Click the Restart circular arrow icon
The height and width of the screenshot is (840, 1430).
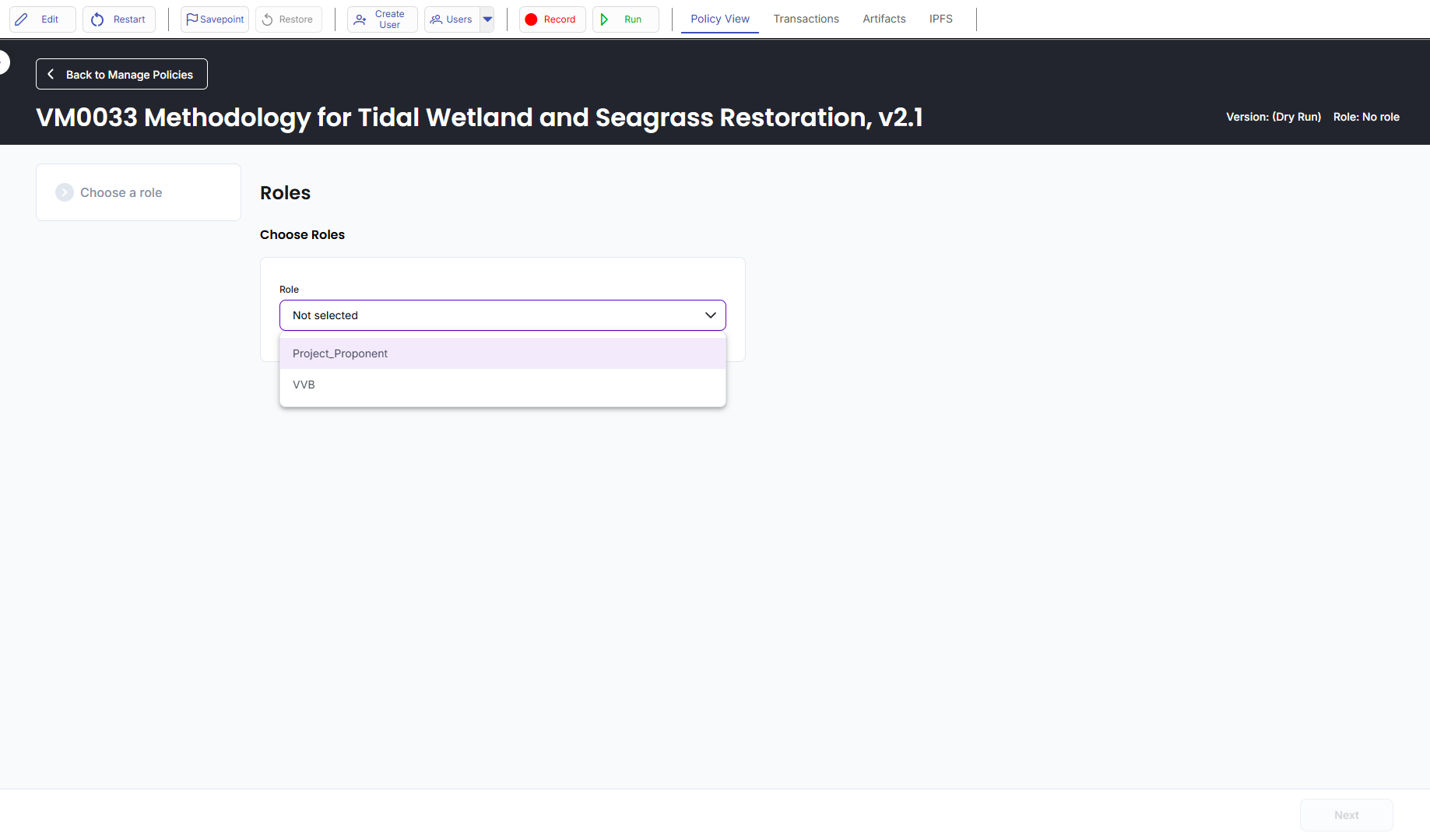97,19
